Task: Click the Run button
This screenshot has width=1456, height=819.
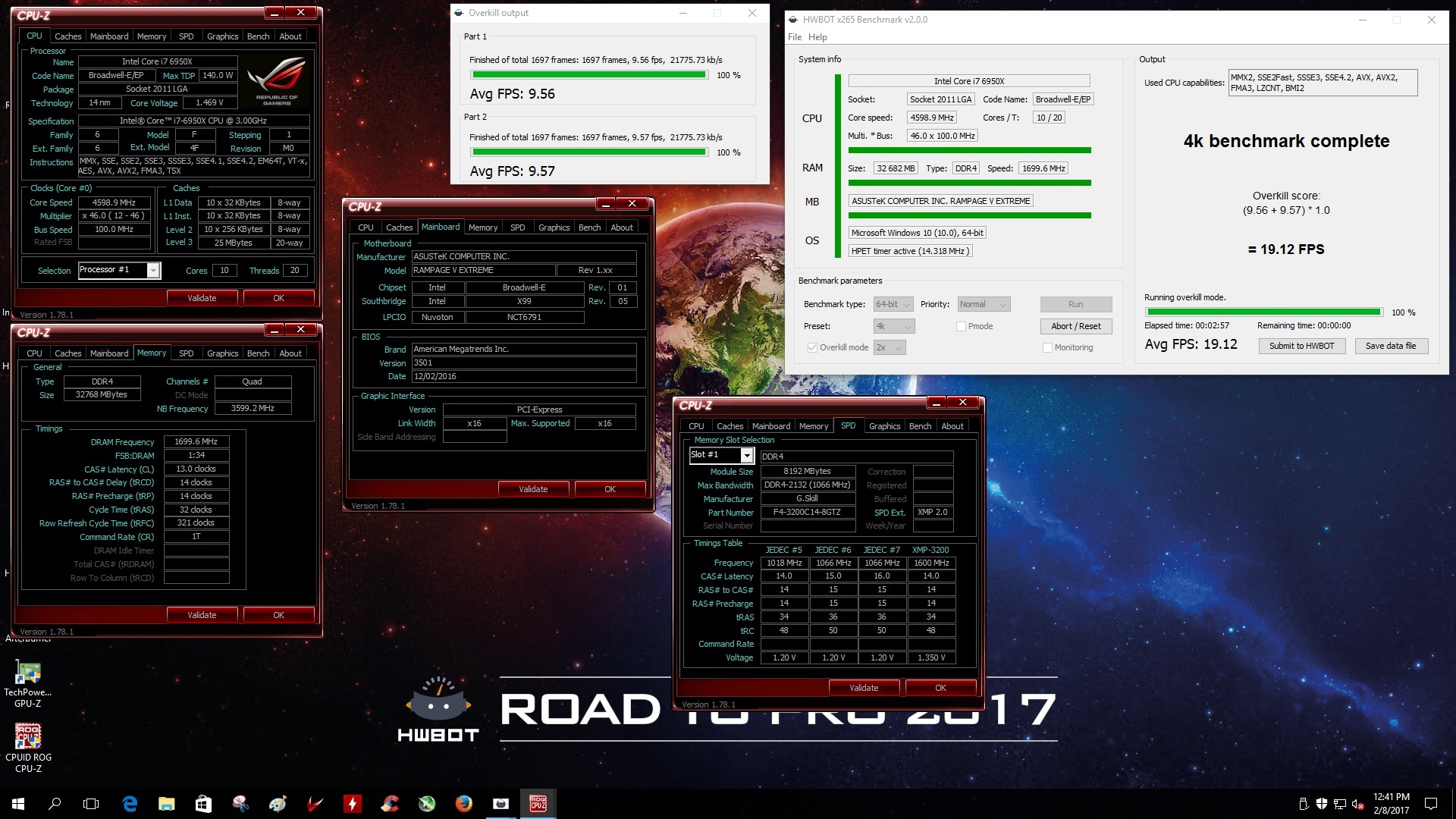Action: point(1076,304)
